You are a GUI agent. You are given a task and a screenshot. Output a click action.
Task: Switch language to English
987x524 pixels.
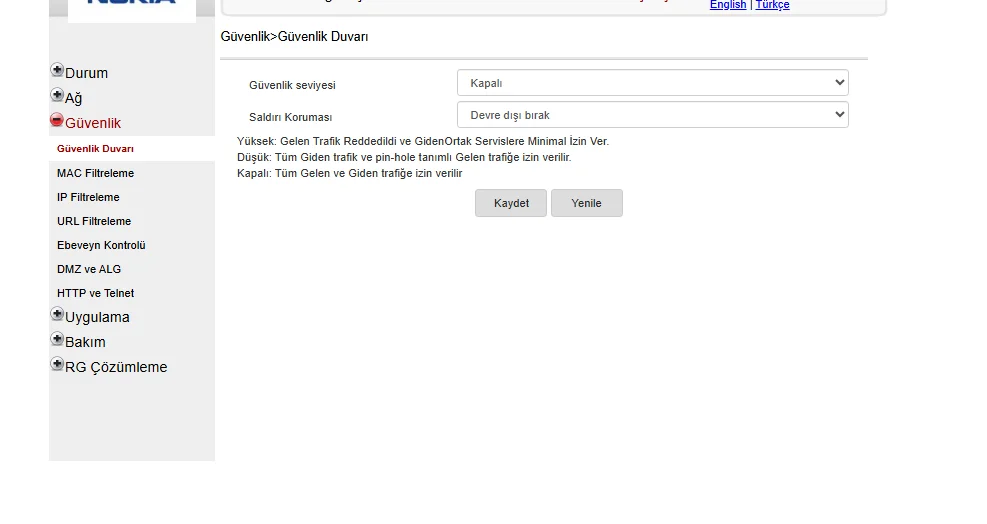(x=728, y=5)
